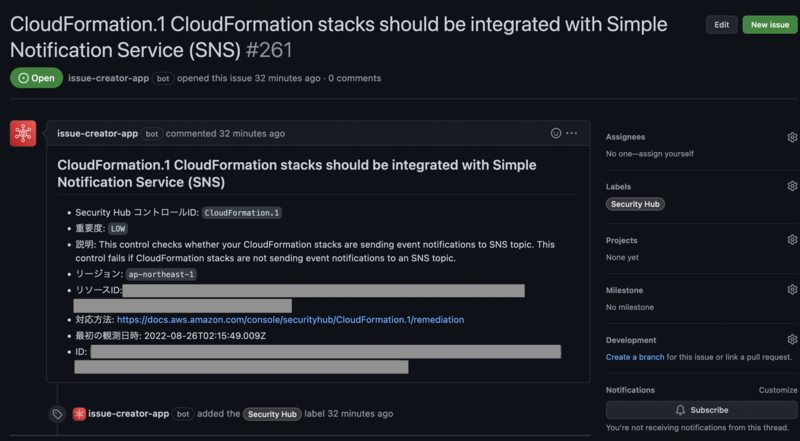
Task: Click the 2022-08-26T02:15:49.009Z timestamp text
Action: [x=205, y=336]
